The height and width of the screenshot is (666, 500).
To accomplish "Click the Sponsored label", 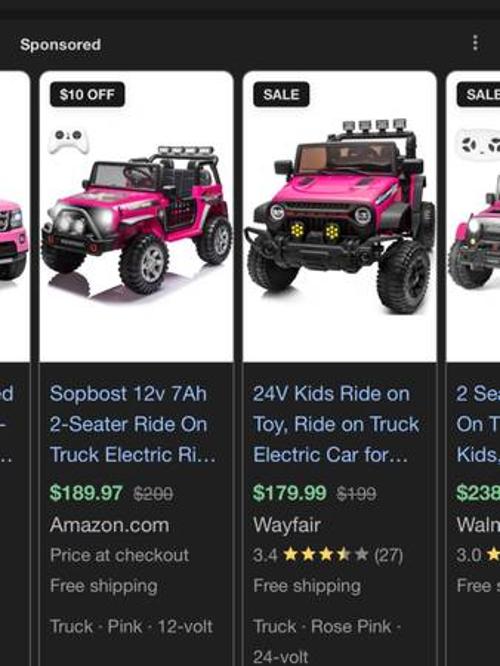I will point(60,44).
